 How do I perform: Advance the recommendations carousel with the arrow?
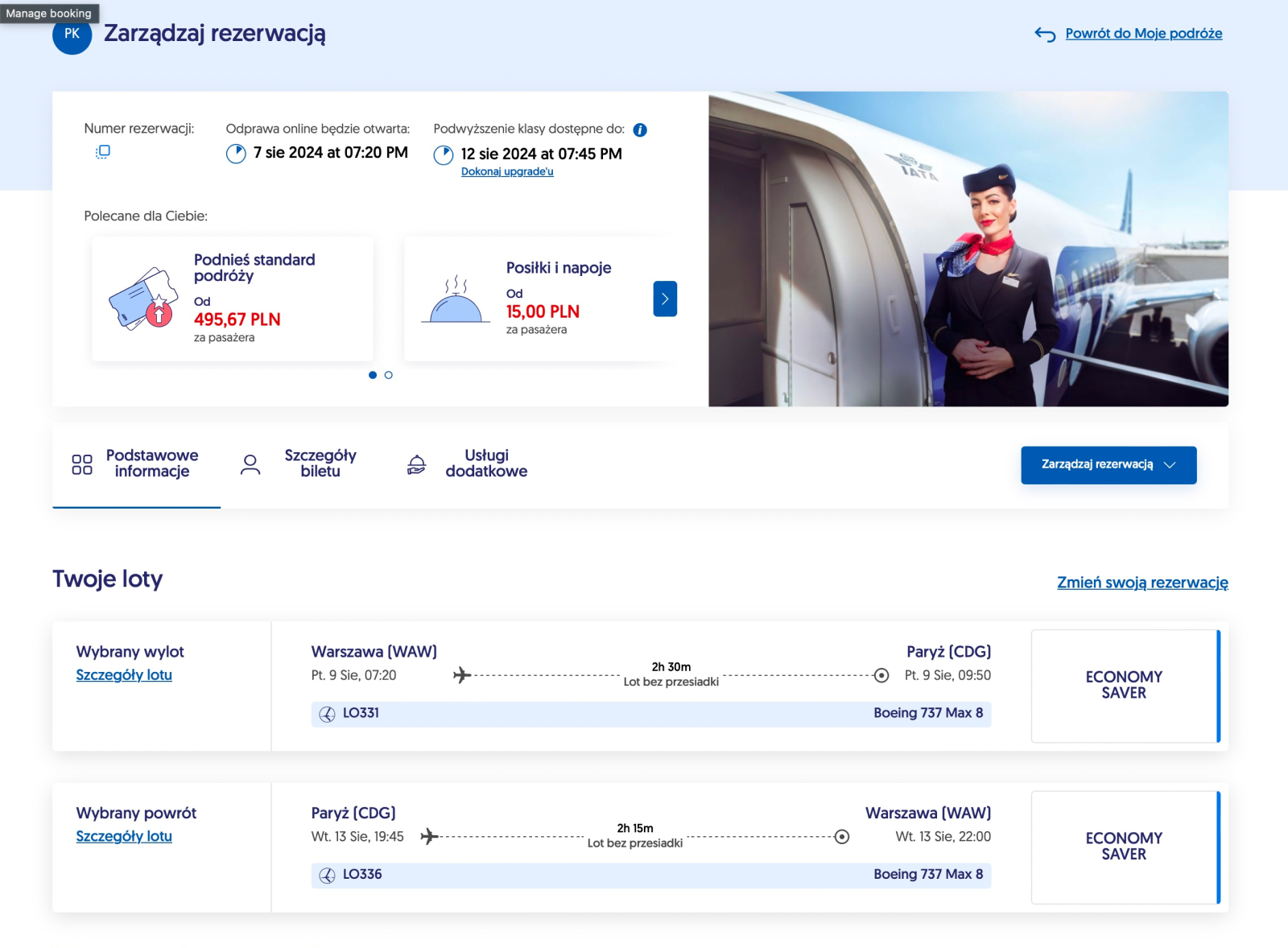665,299
